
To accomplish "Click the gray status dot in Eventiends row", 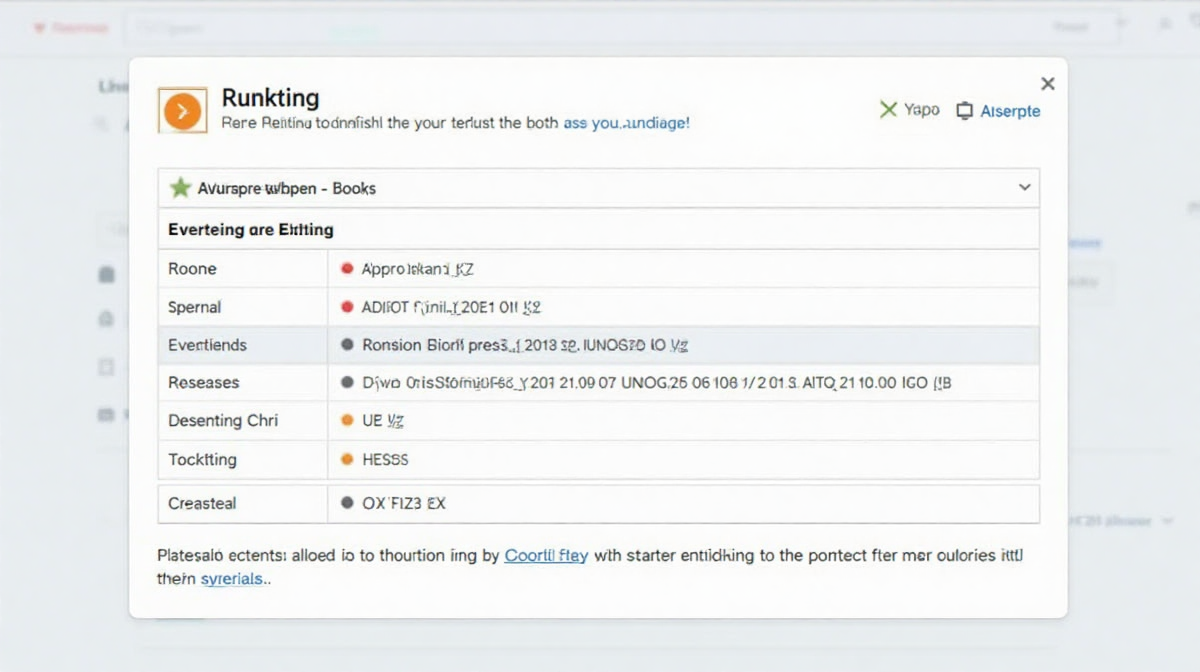I will pyautogui.click(x=347, y=345).
